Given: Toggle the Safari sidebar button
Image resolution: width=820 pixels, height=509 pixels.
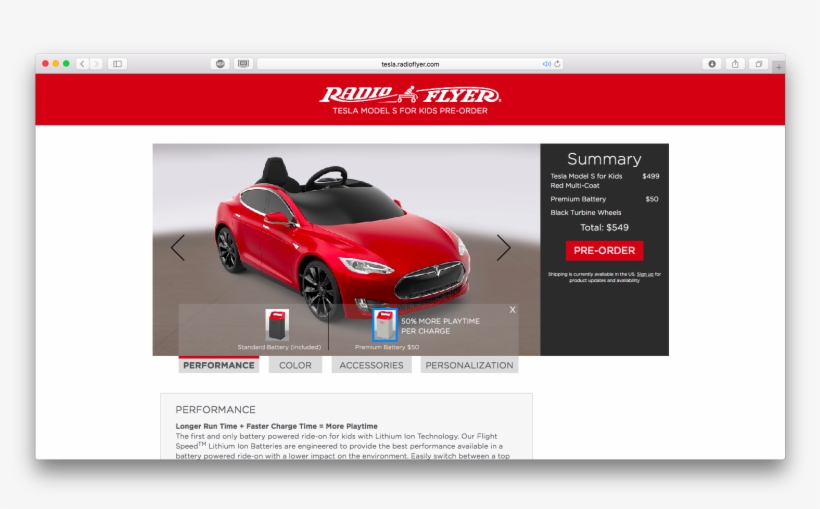Looking at the screenshot, I should pos(117,64).
